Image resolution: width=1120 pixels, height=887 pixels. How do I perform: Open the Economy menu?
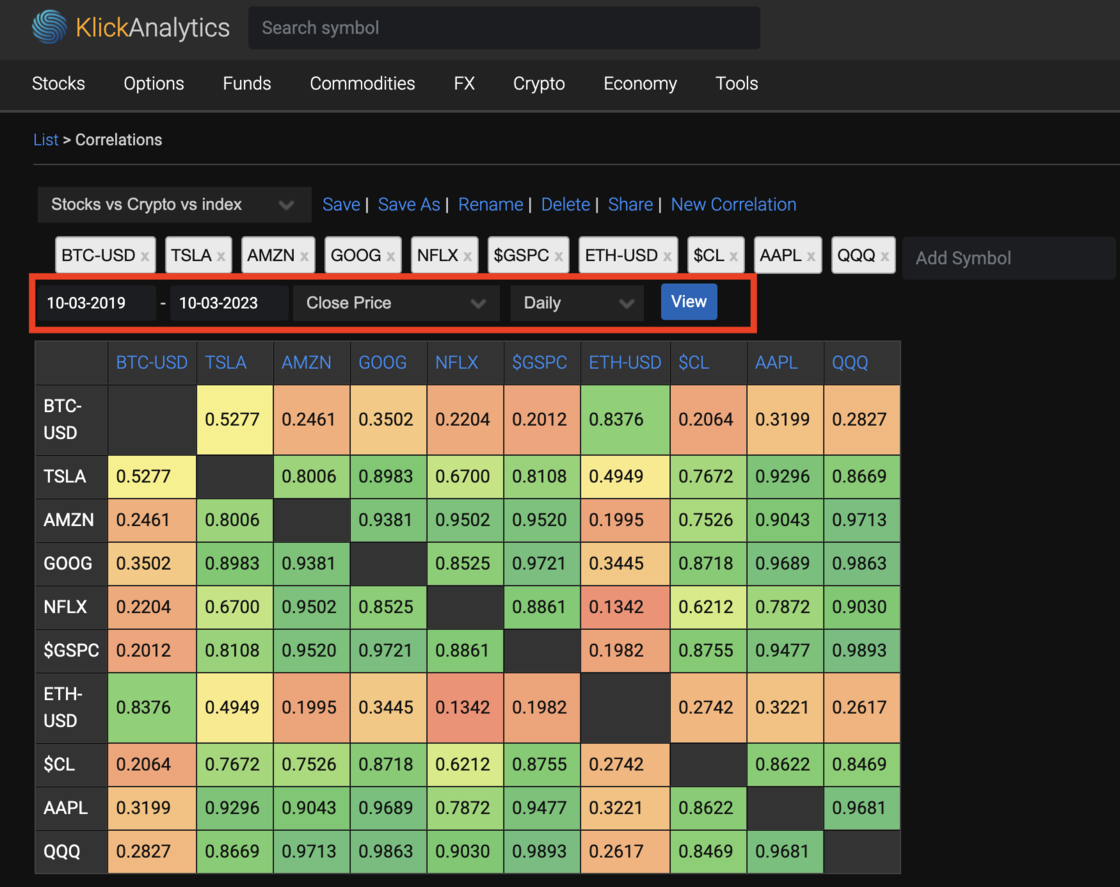(x=640, y=84)
